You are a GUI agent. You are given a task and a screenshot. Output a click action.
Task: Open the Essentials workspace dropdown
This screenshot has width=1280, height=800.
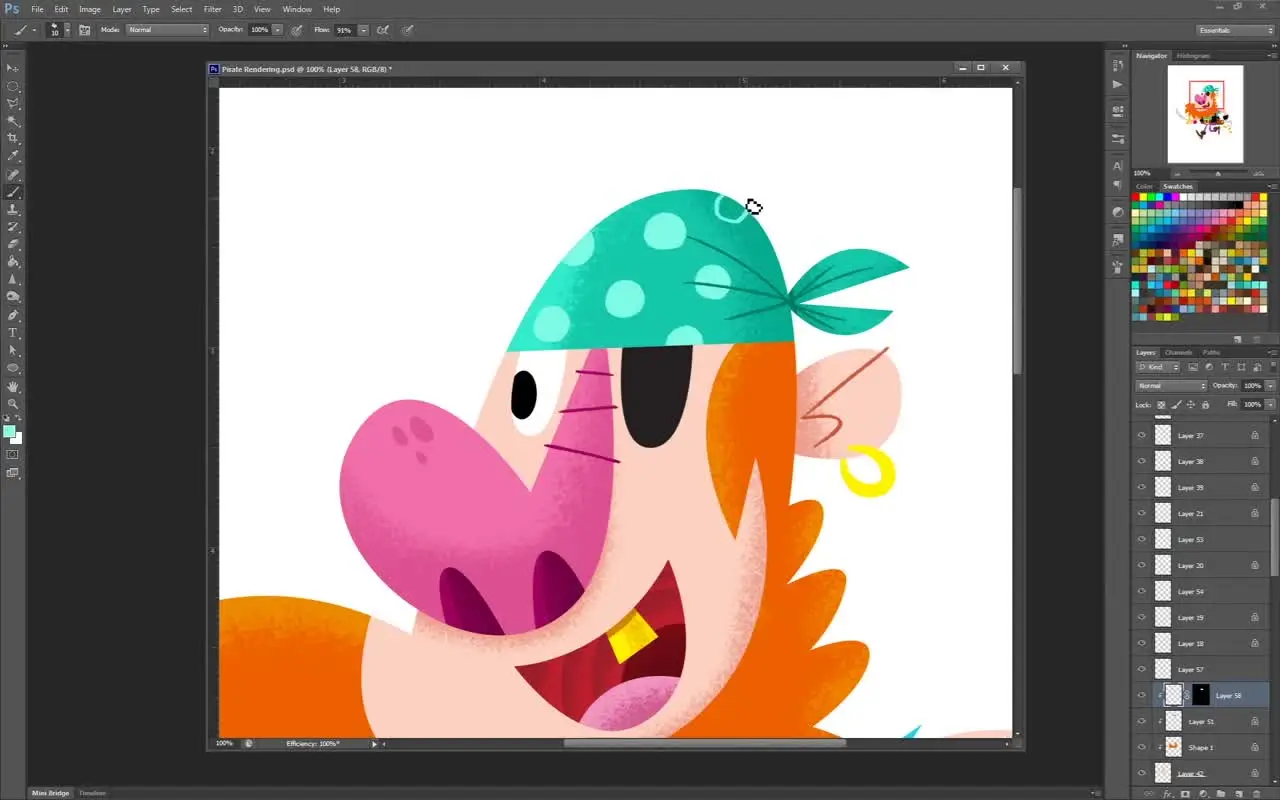1236,30
